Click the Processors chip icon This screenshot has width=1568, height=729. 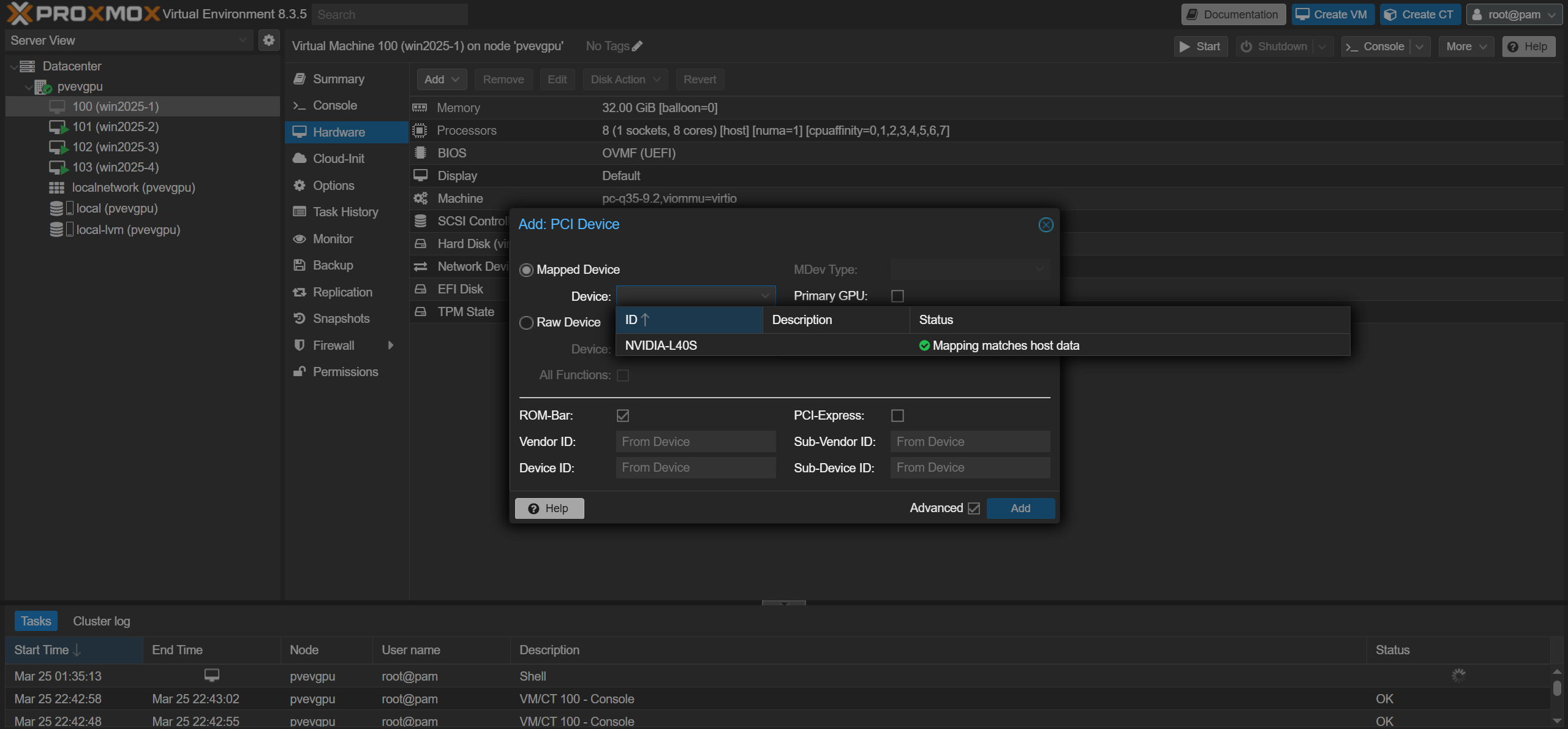(x=420, y=130)
